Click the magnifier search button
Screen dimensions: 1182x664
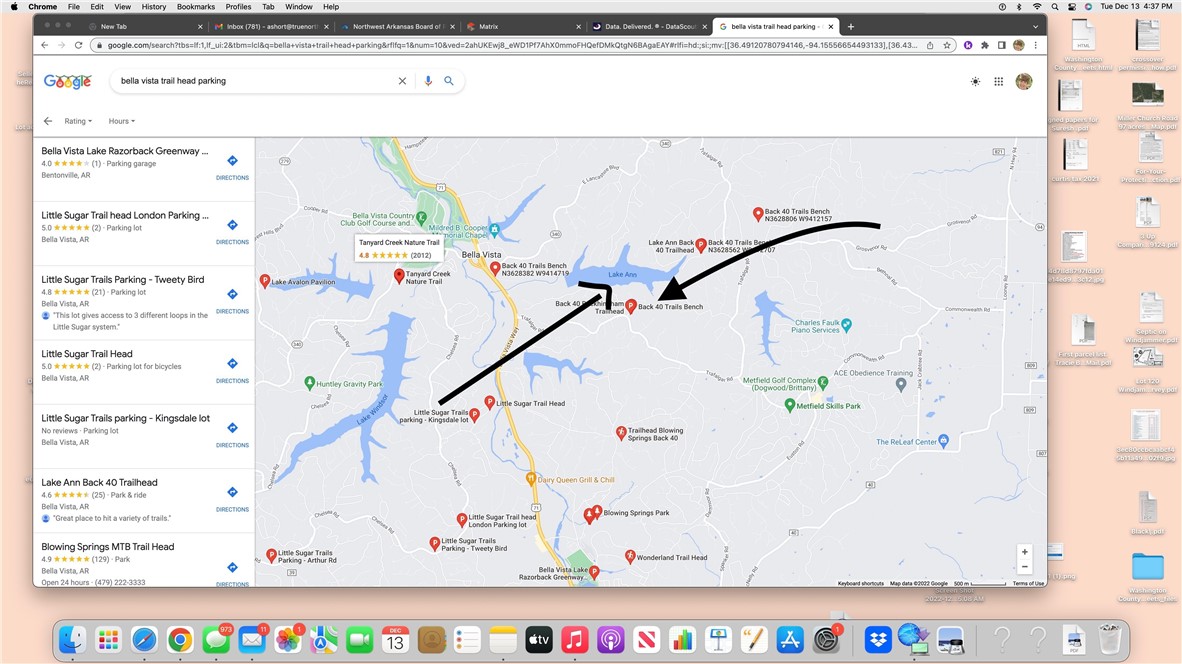pyautogui.click(x=449, y=81)
